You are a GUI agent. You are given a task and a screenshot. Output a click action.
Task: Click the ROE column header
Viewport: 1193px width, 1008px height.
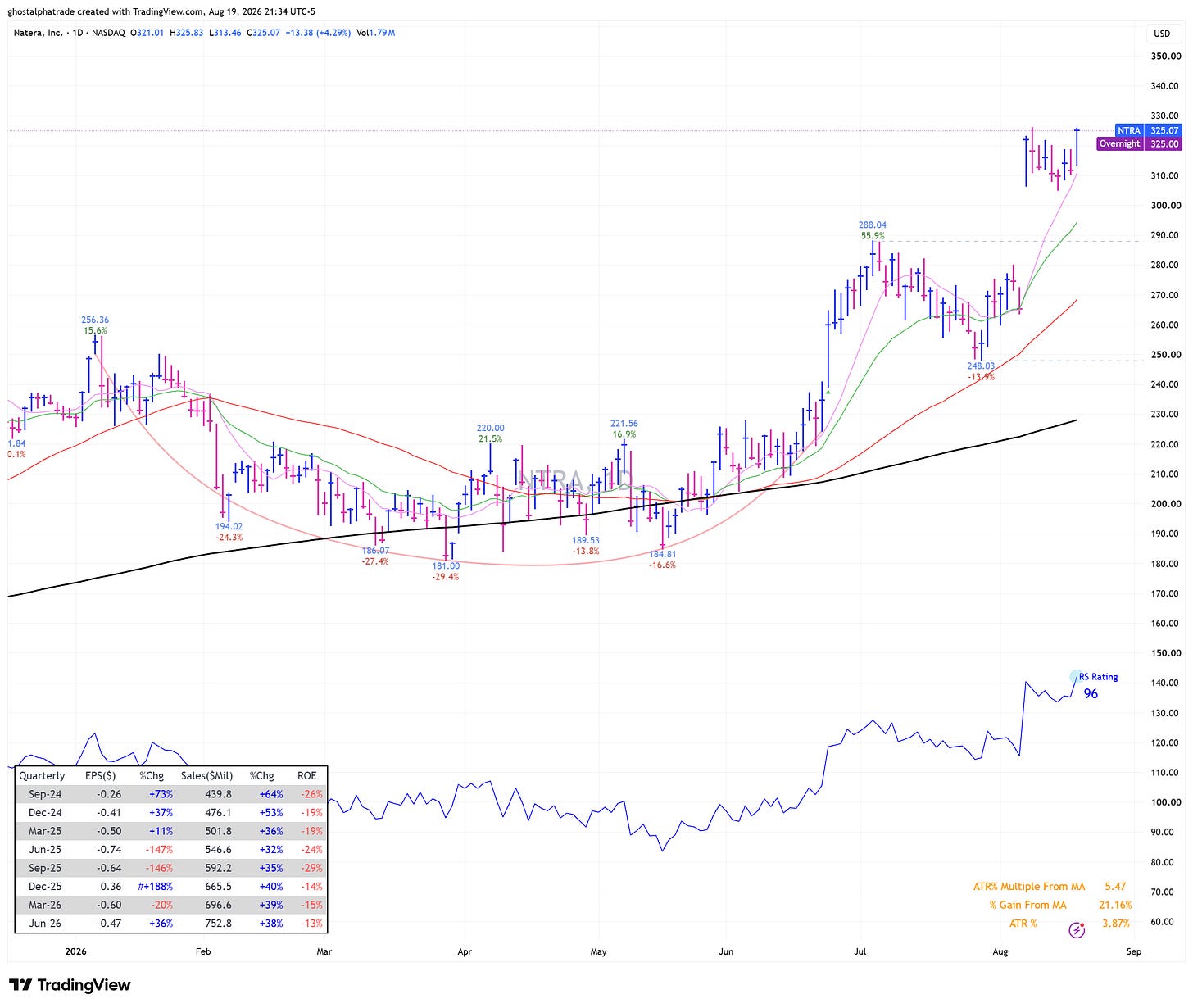pos(307,775)
